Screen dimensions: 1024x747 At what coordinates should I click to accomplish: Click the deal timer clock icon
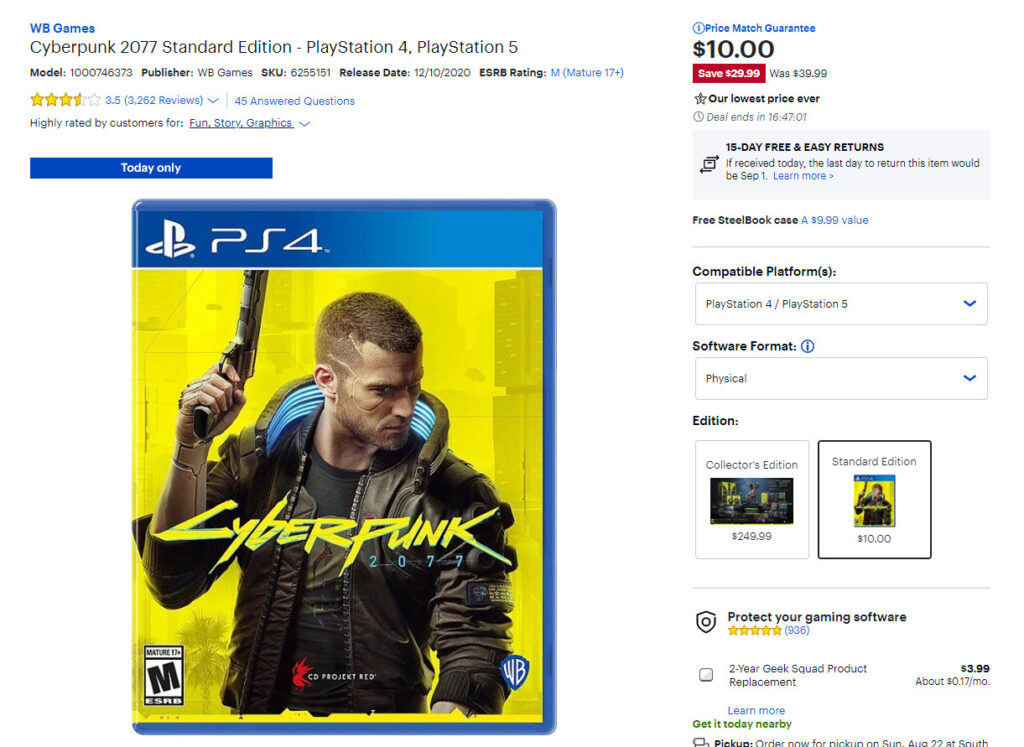tap(698, 117)
